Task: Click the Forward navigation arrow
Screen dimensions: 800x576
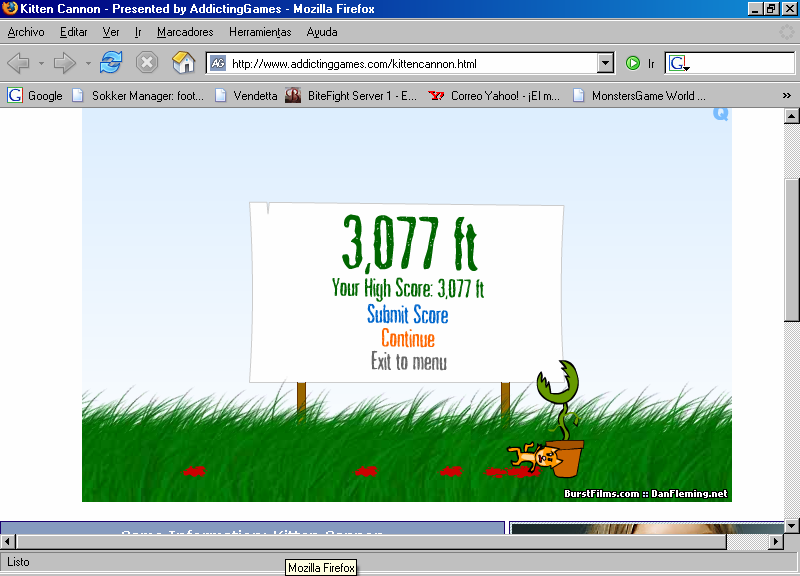Action: click(65, 63)
